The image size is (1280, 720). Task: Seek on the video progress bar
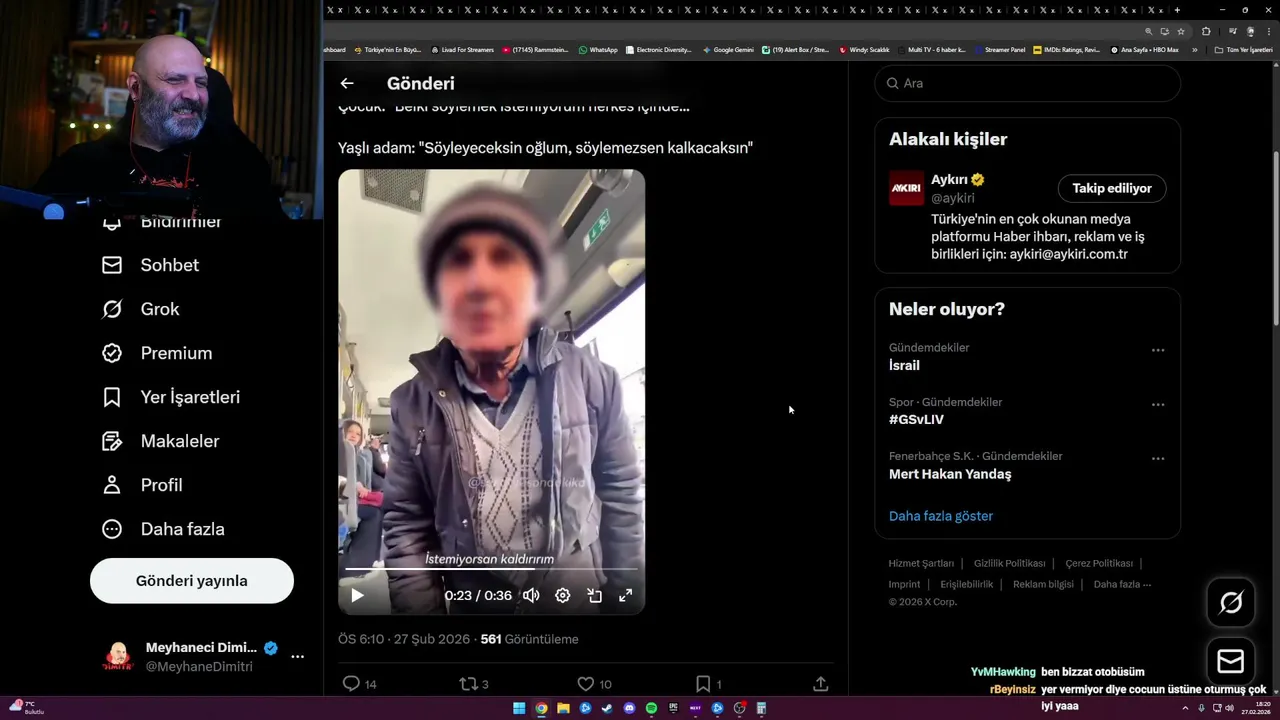491,569
